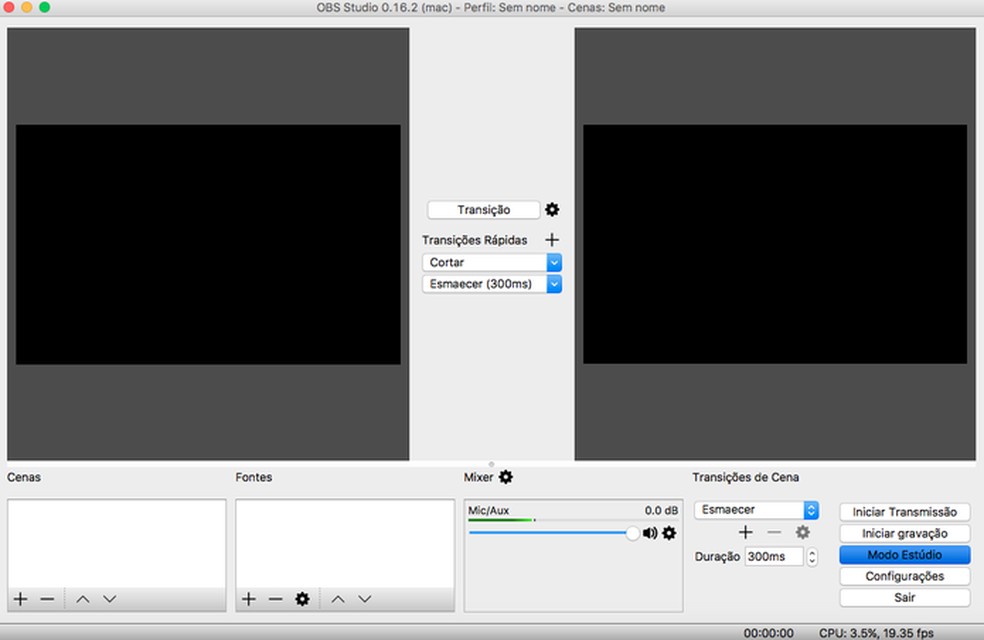Add a new source in Fontes

(249, 599)
